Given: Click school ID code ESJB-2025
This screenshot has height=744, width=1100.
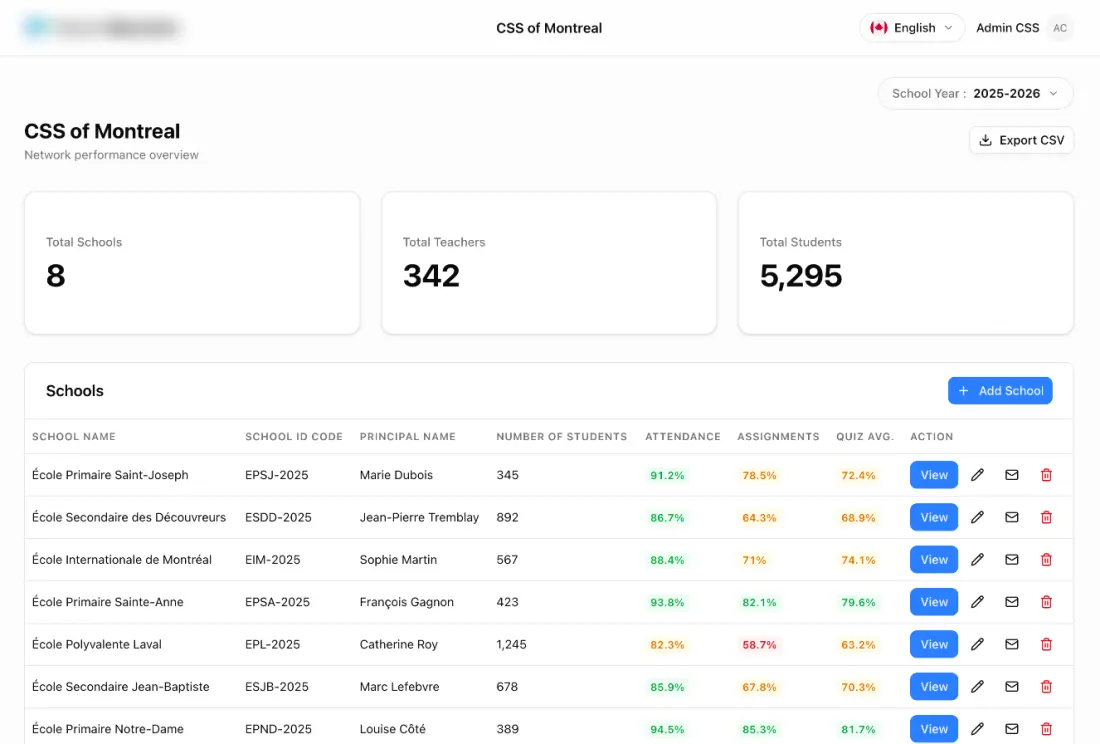Looking at the screenshot, I should coord(276,686).
